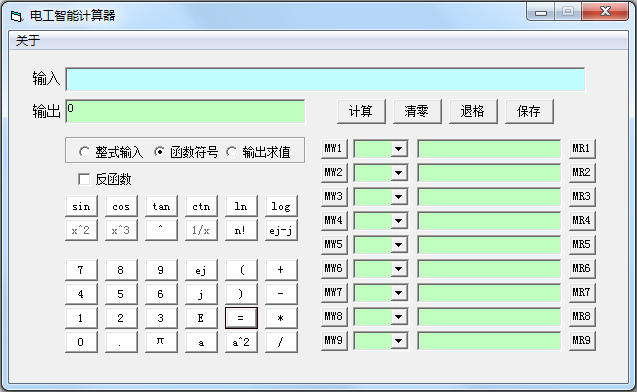Image resolution: width=637 pixels, height=392 pixels.
Task: Open the MW1 row dropdown
Action: coord(399,149)
